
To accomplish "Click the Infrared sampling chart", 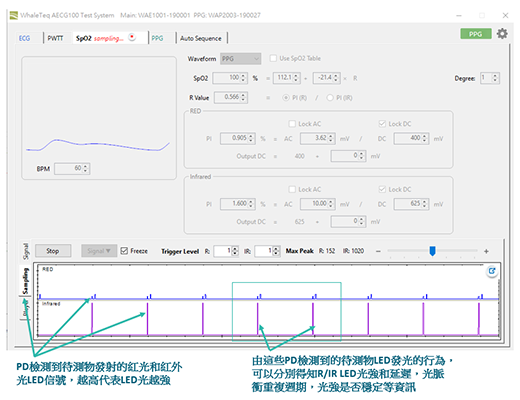I will click(x=268, y=319).
